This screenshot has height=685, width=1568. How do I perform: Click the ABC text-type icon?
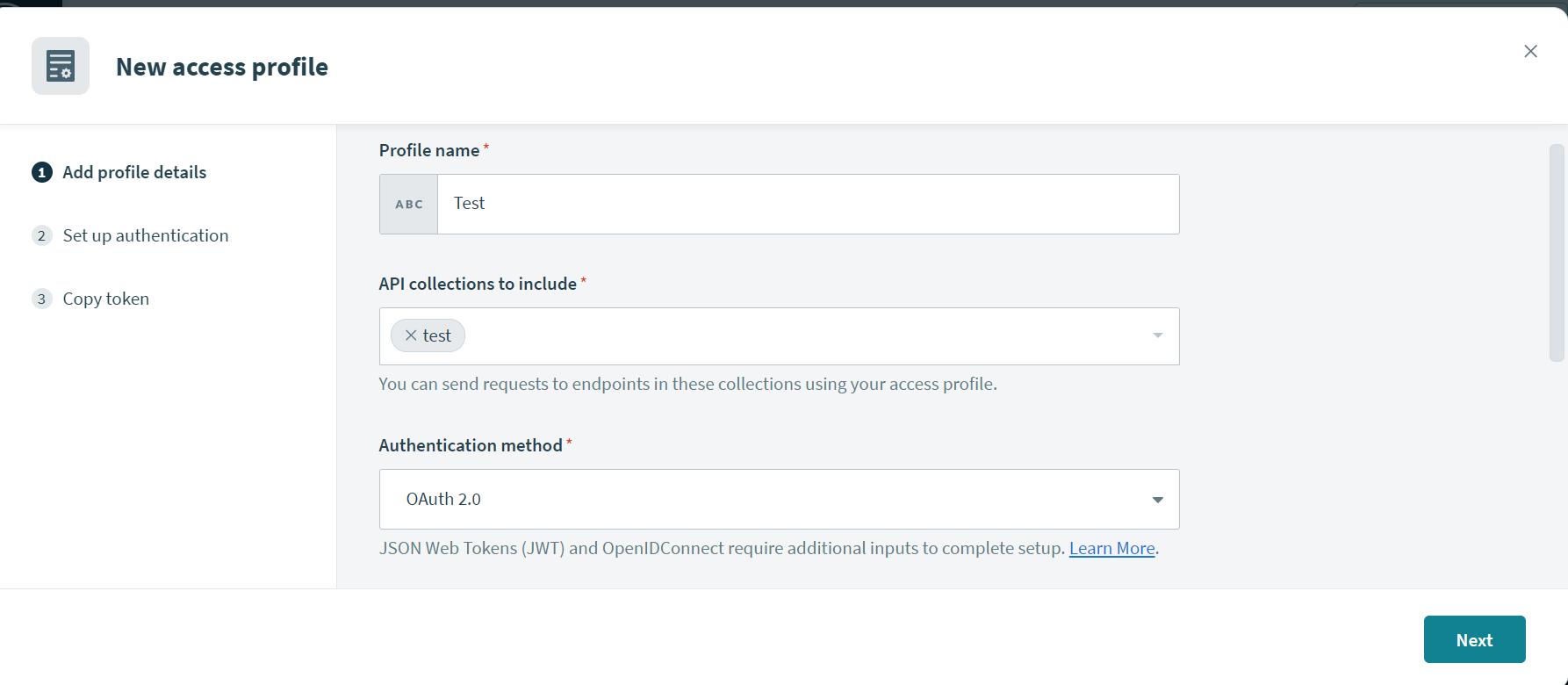click(x=408, y=204)
